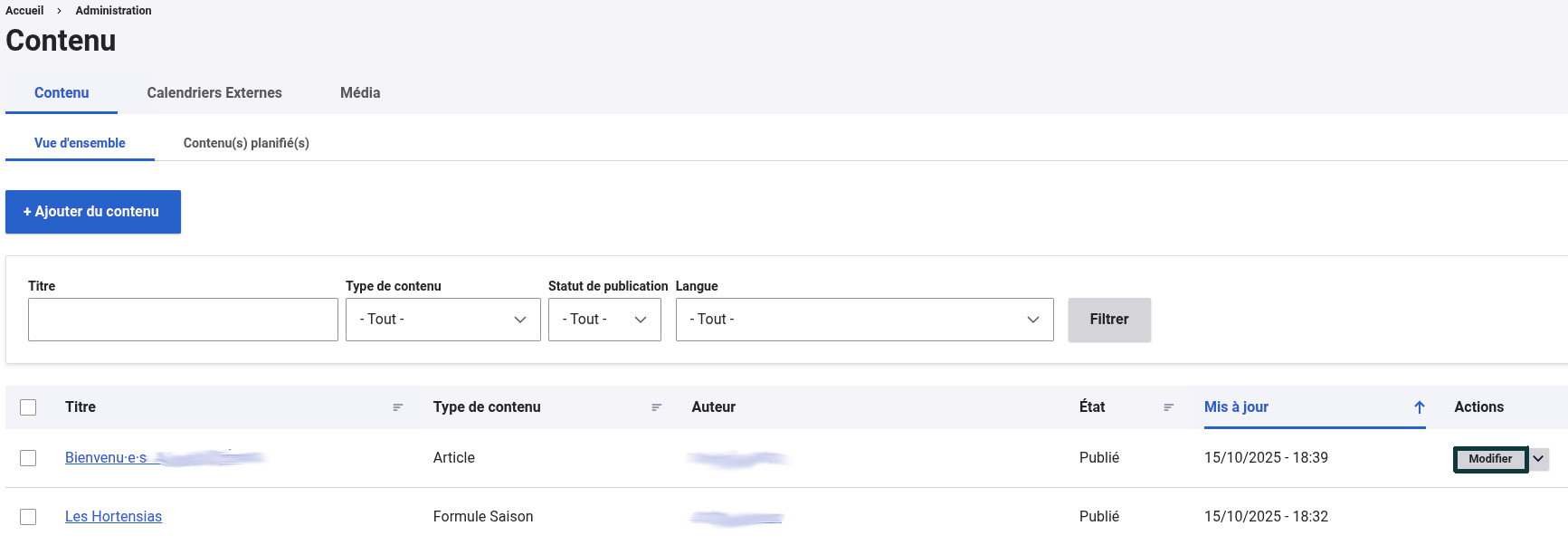Switch to the Calendriers Externes tab

point(214,93)
